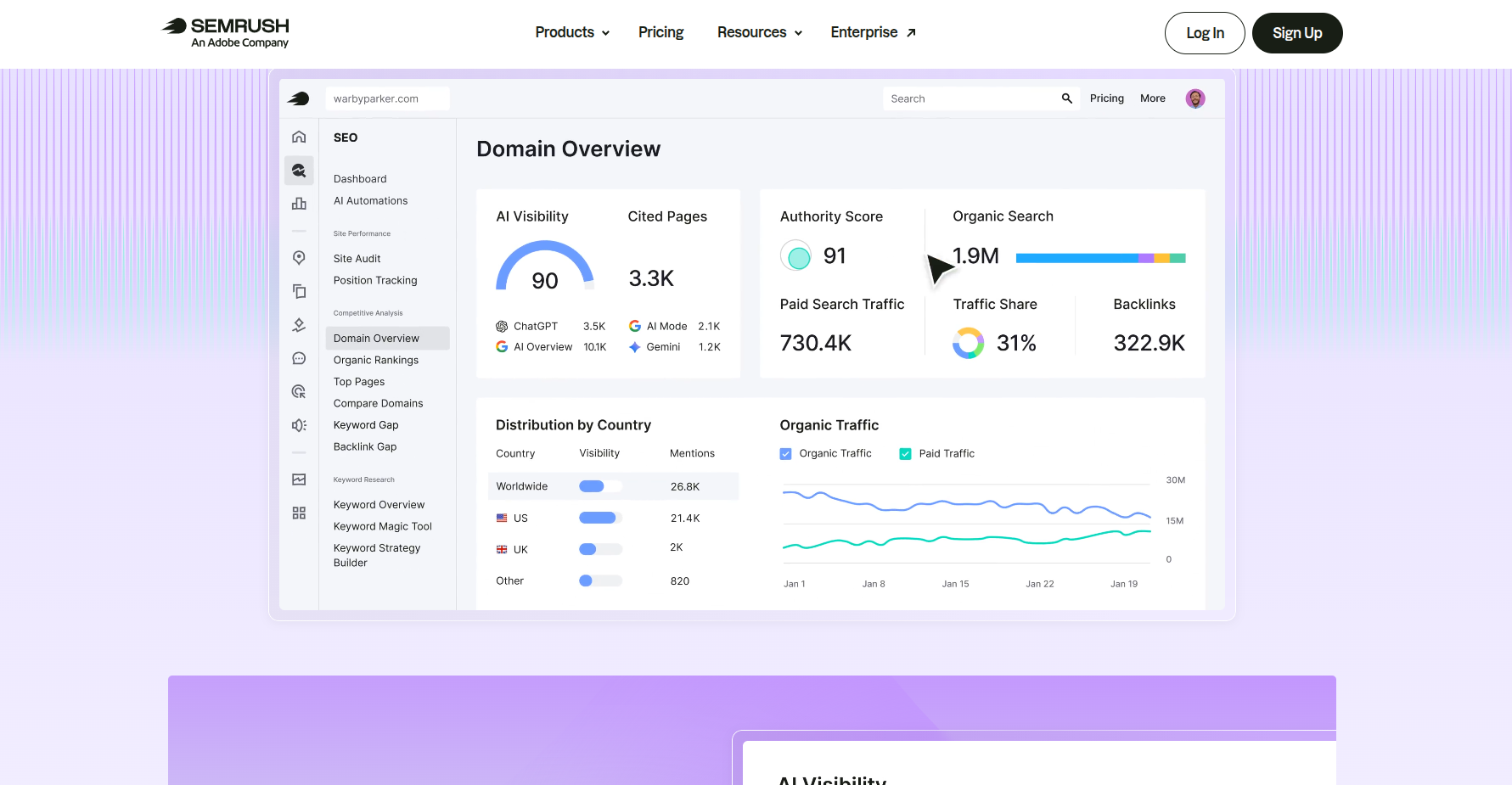Expand the Products dropdown menu
Viewport: 1512px width, 785px height.
tap(572, 32)
